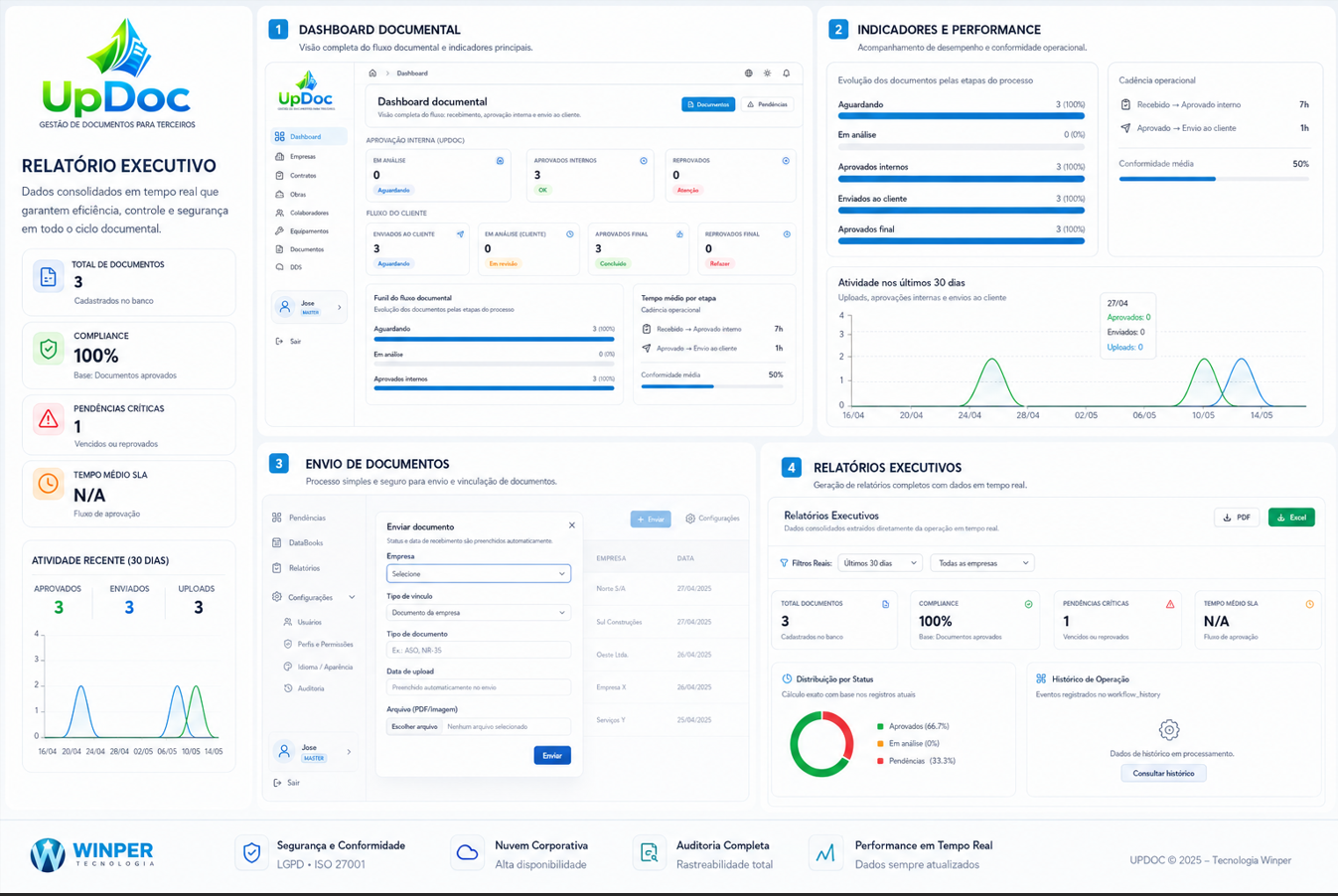
Task: Close the Enviar documento dialog
Action: coord(571,525)
